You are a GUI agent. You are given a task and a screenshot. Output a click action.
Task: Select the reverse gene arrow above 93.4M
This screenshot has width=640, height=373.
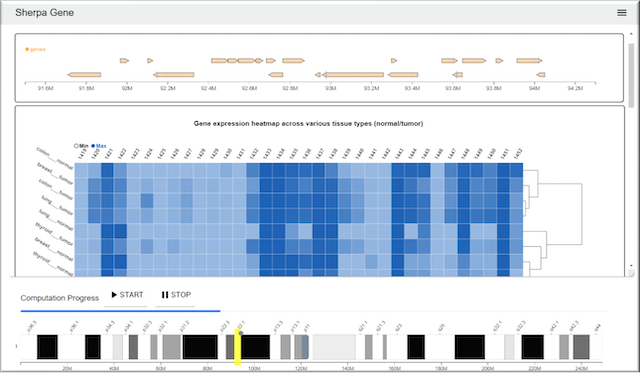[x=403, y=75]
